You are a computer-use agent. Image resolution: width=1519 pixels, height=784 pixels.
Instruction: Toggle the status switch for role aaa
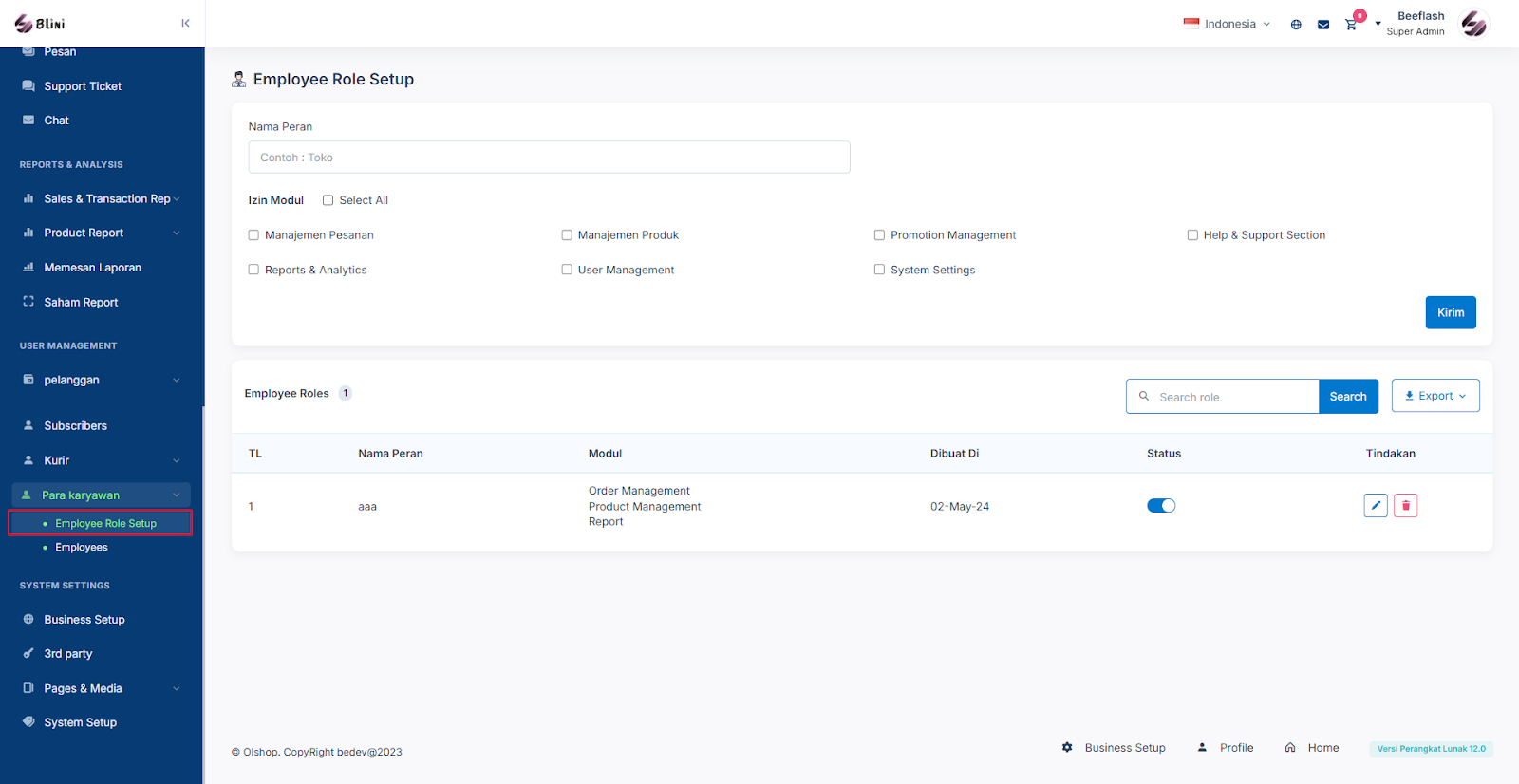tap(1161, 506)
